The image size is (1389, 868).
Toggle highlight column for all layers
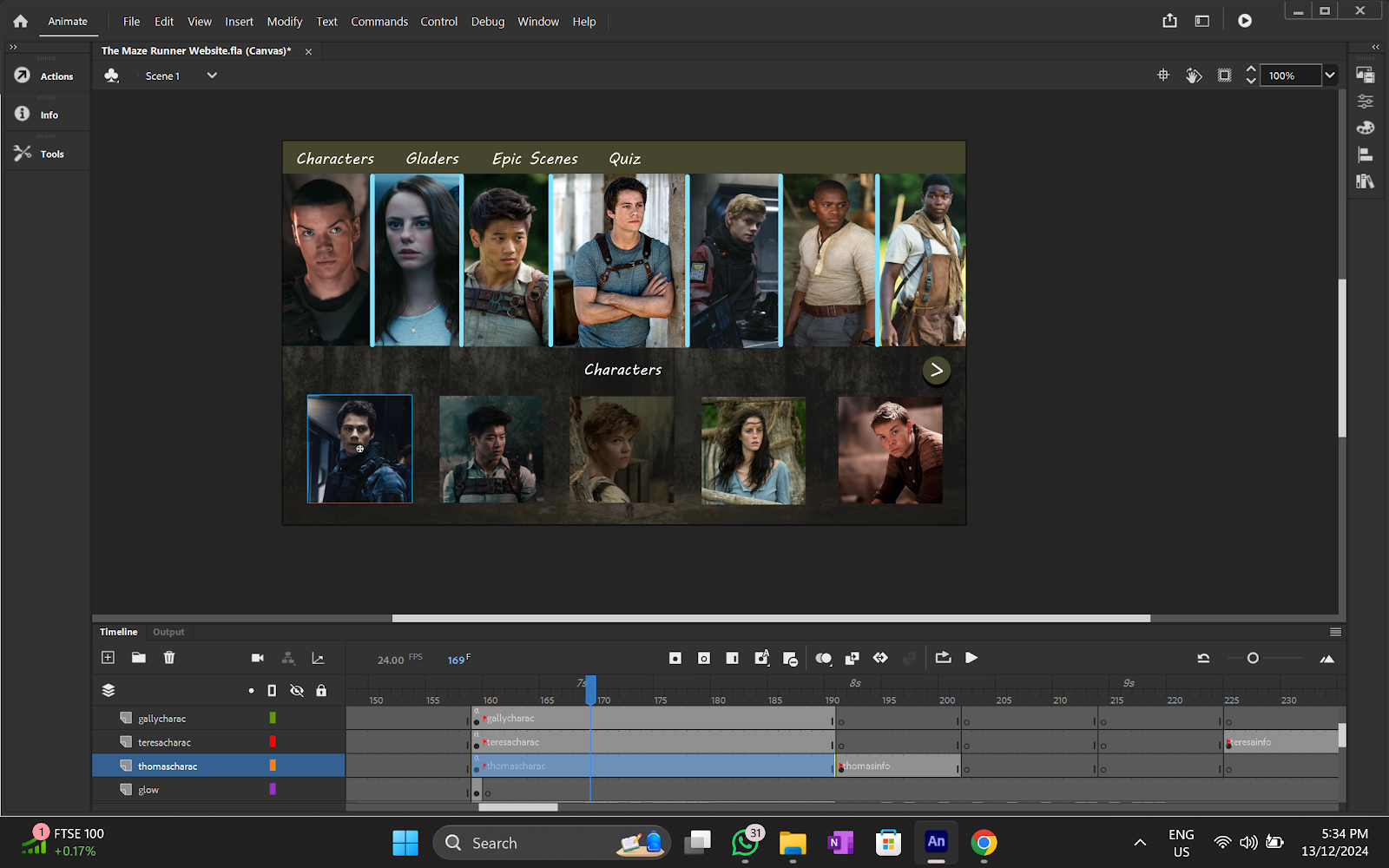[251, 691]
